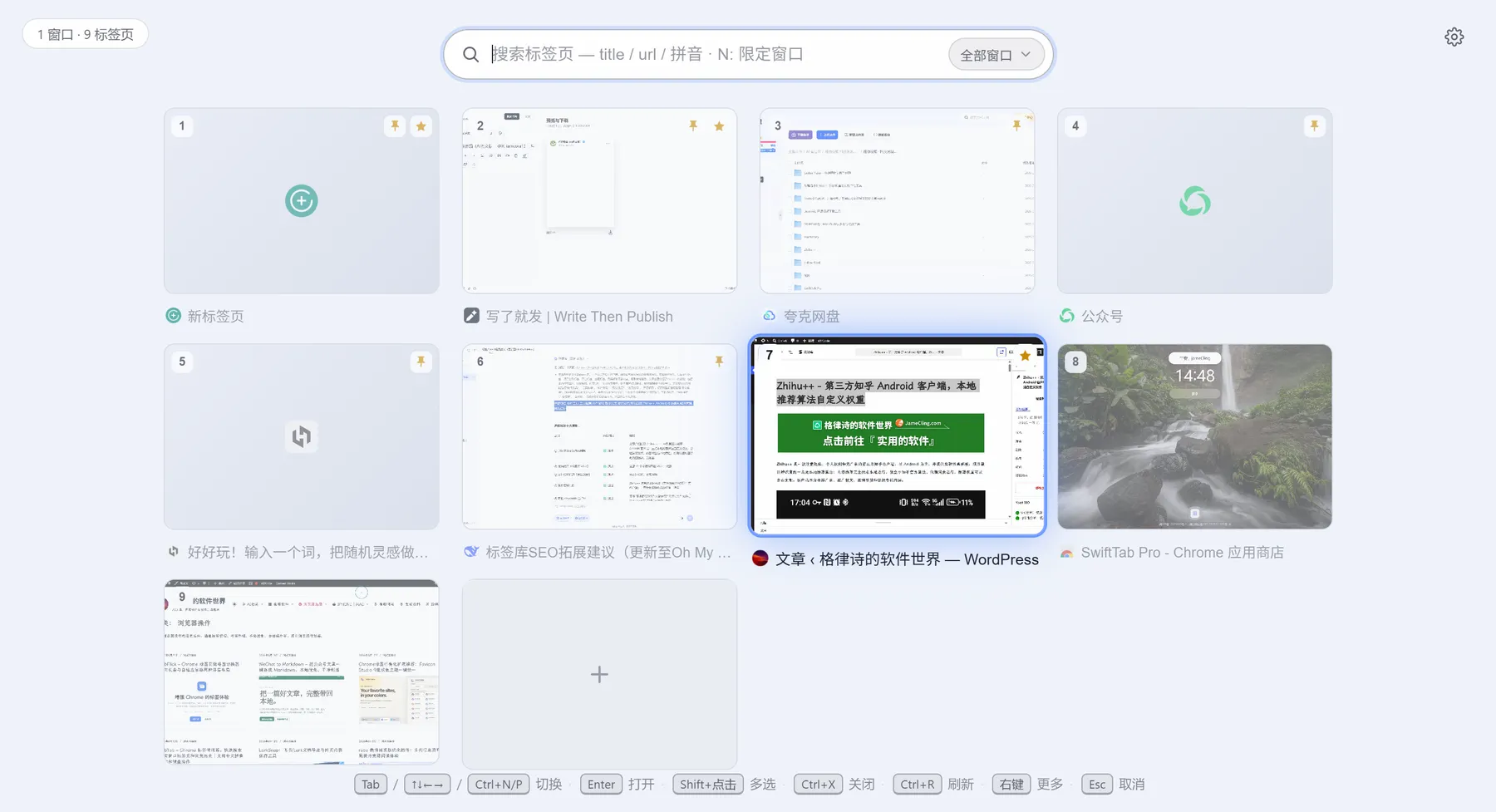The width and height of the screenshot is (1496, 812).
Task: Select the 标签库SEO拓展建议 tab thumbnail
Action: 599,436
